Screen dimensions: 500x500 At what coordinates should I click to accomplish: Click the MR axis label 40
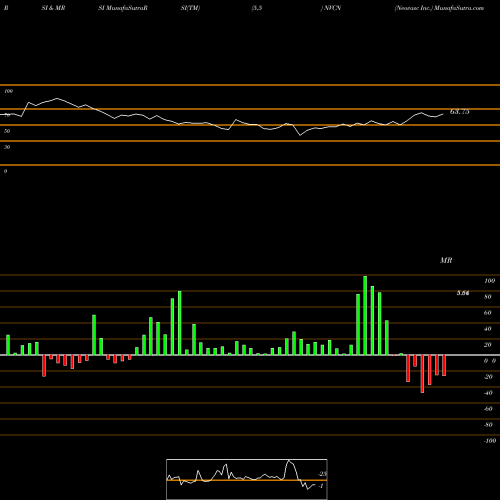(x=488, y=329)
